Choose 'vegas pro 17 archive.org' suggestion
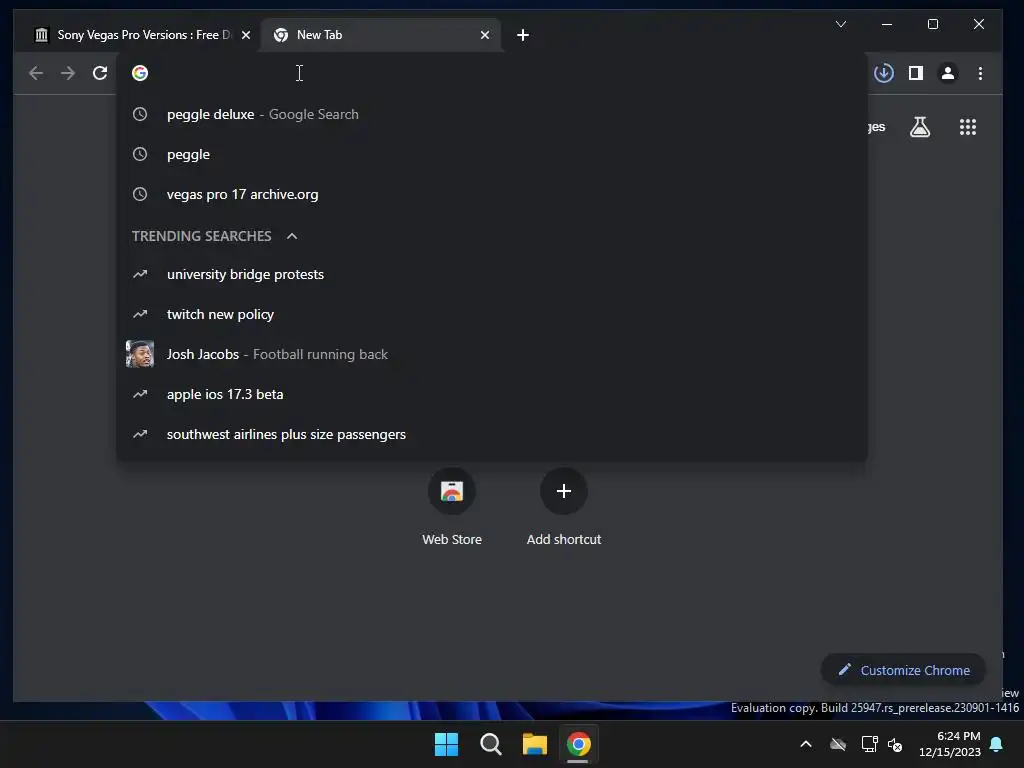This screenshot has height=768, width=1024. click(492, 195)
